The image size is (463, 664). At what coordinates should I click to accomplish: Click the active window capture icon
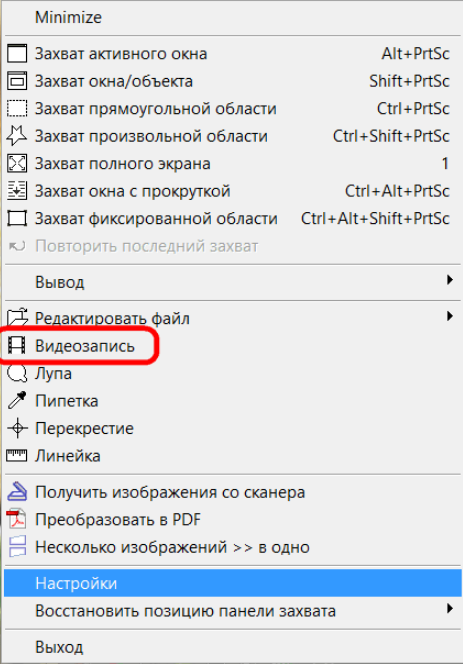(17, 54)
